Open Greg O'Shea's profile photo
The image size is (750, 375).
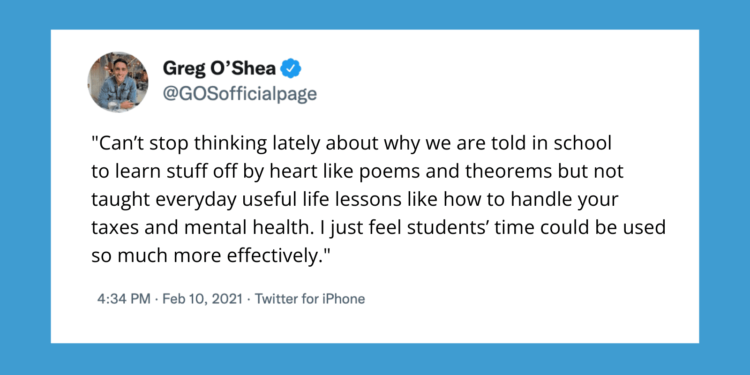(118, 82)
